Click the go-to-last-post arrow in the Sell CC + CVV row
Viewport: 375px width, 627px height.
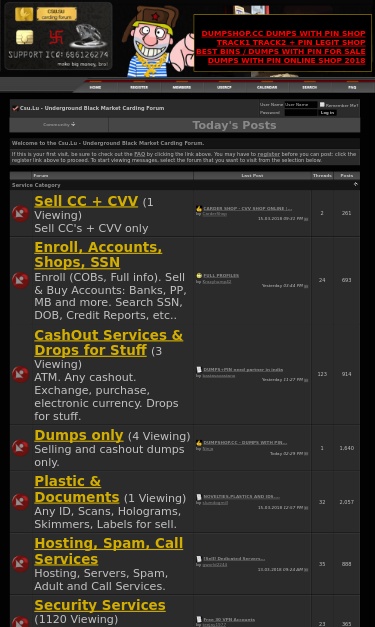[x=306, y=219]
